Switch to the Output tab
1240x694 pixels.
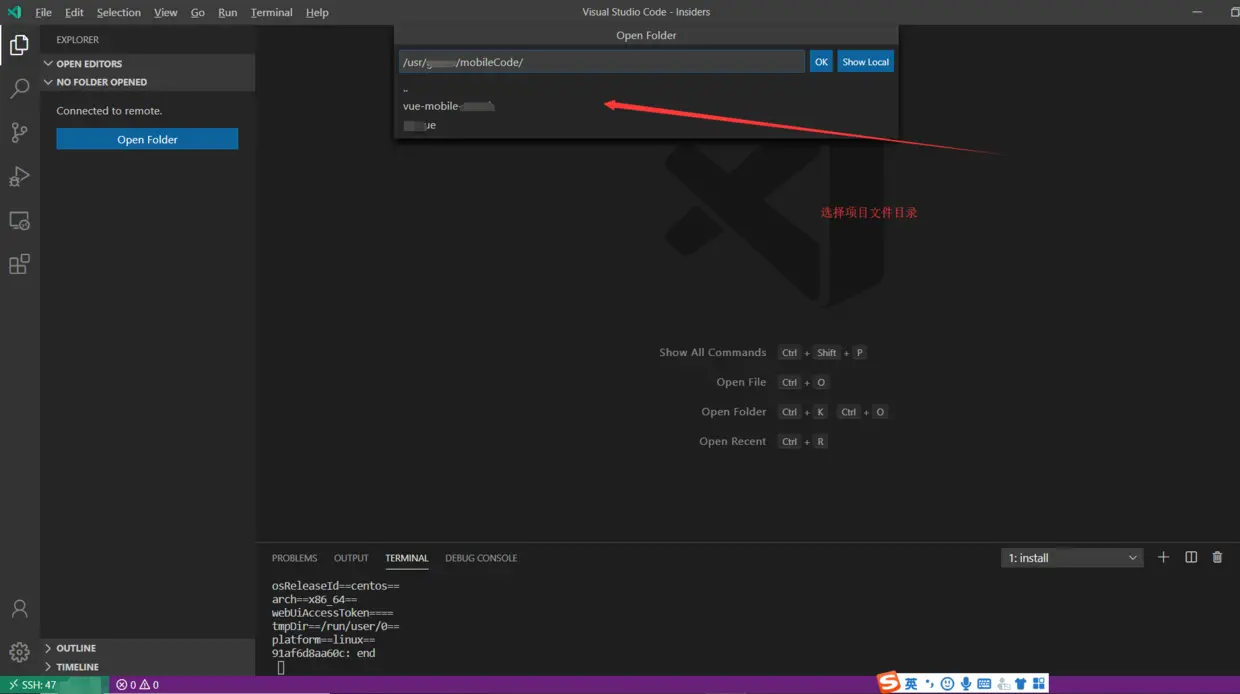pos(351,558)
